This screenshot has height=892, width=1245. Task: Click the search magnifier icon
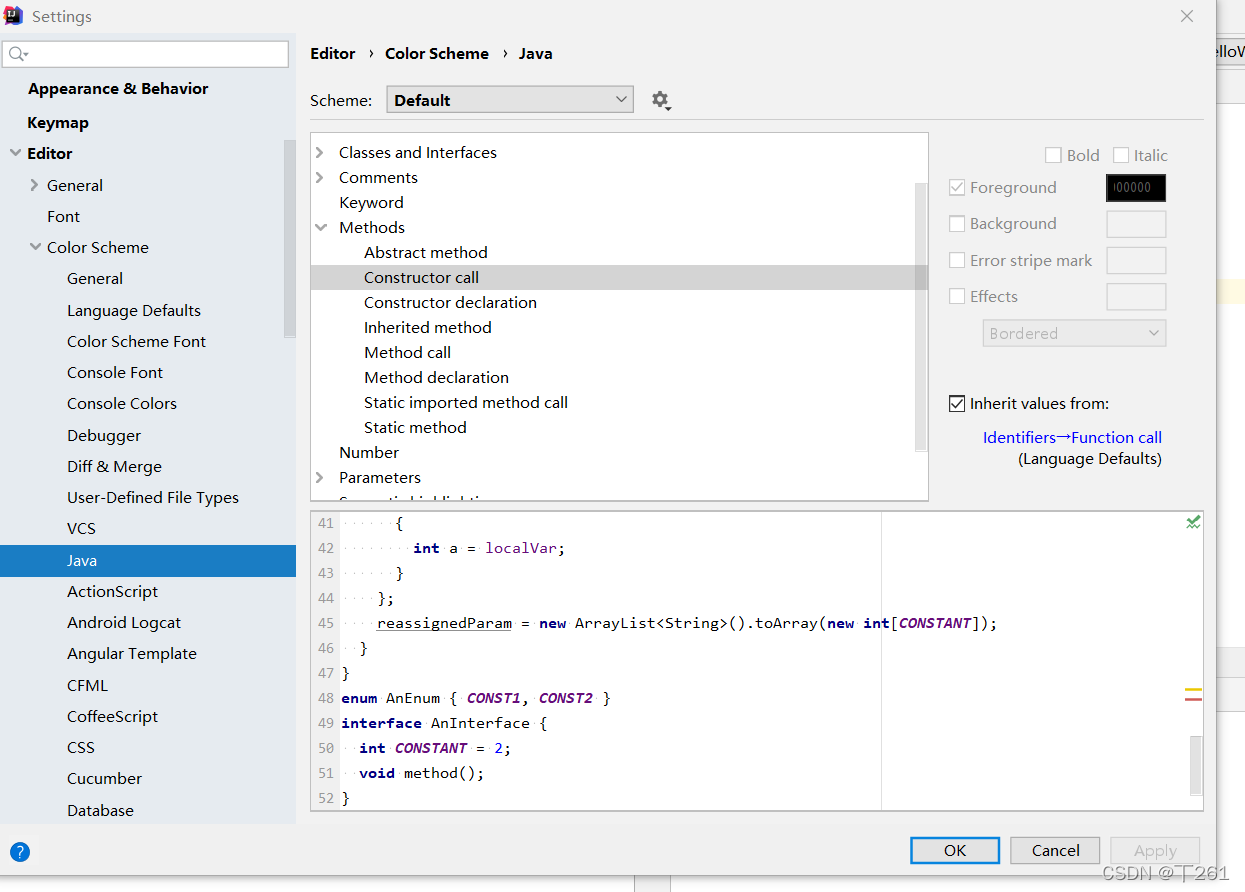pos(18,54)
